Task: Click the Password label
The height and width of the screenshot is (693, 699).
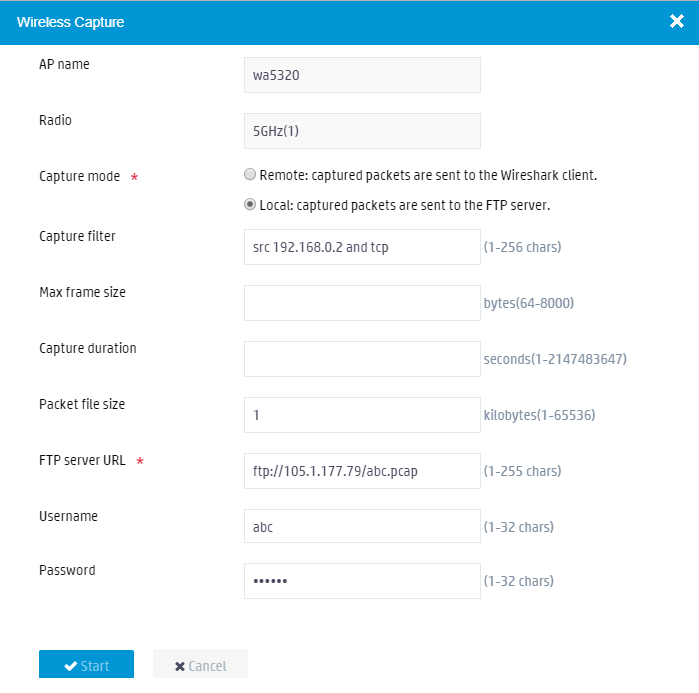Action: pyautogui.click(x=67, y=570)
